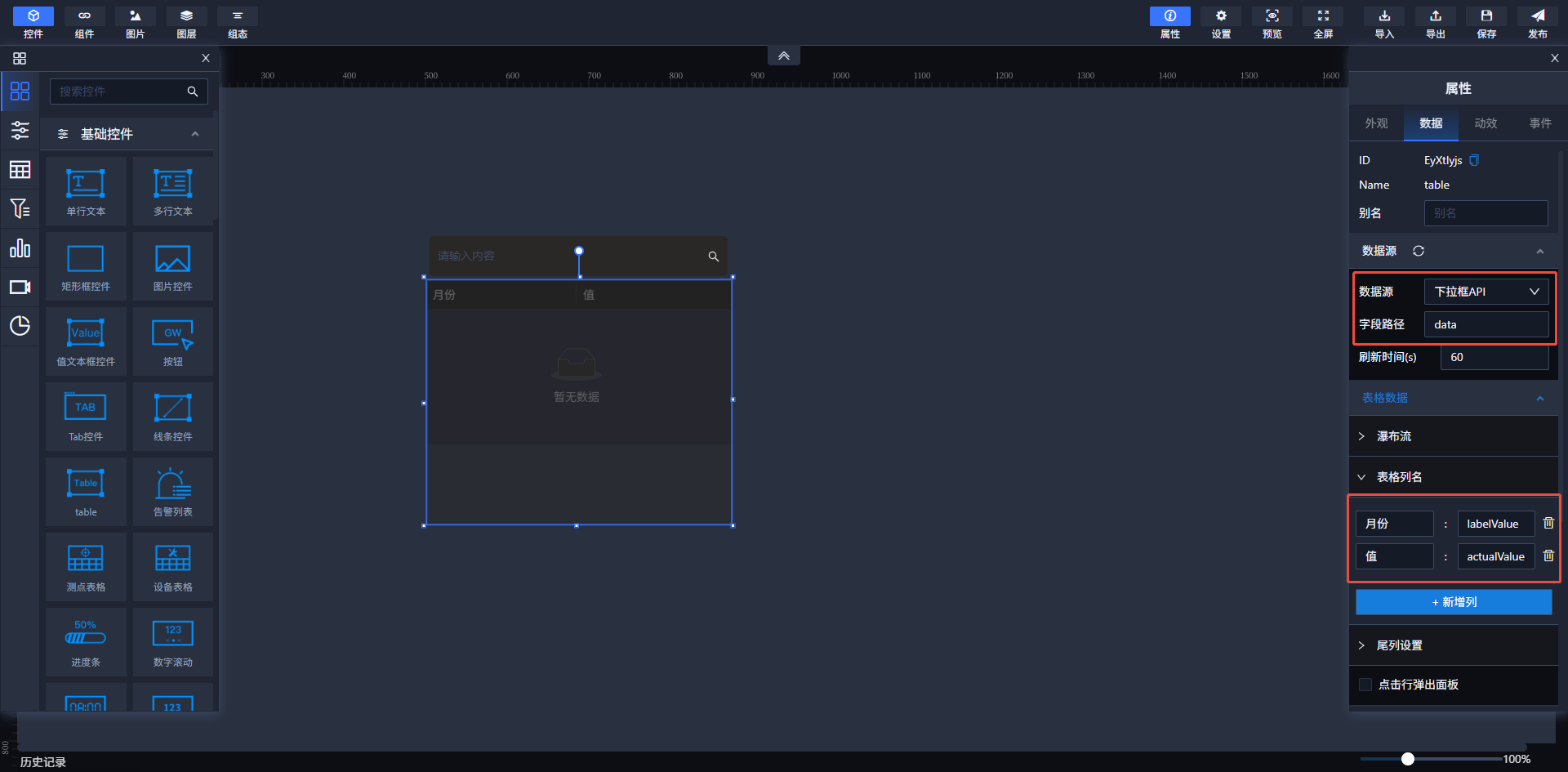Click the refresh icon beside 数据源

click(1419, 251)
